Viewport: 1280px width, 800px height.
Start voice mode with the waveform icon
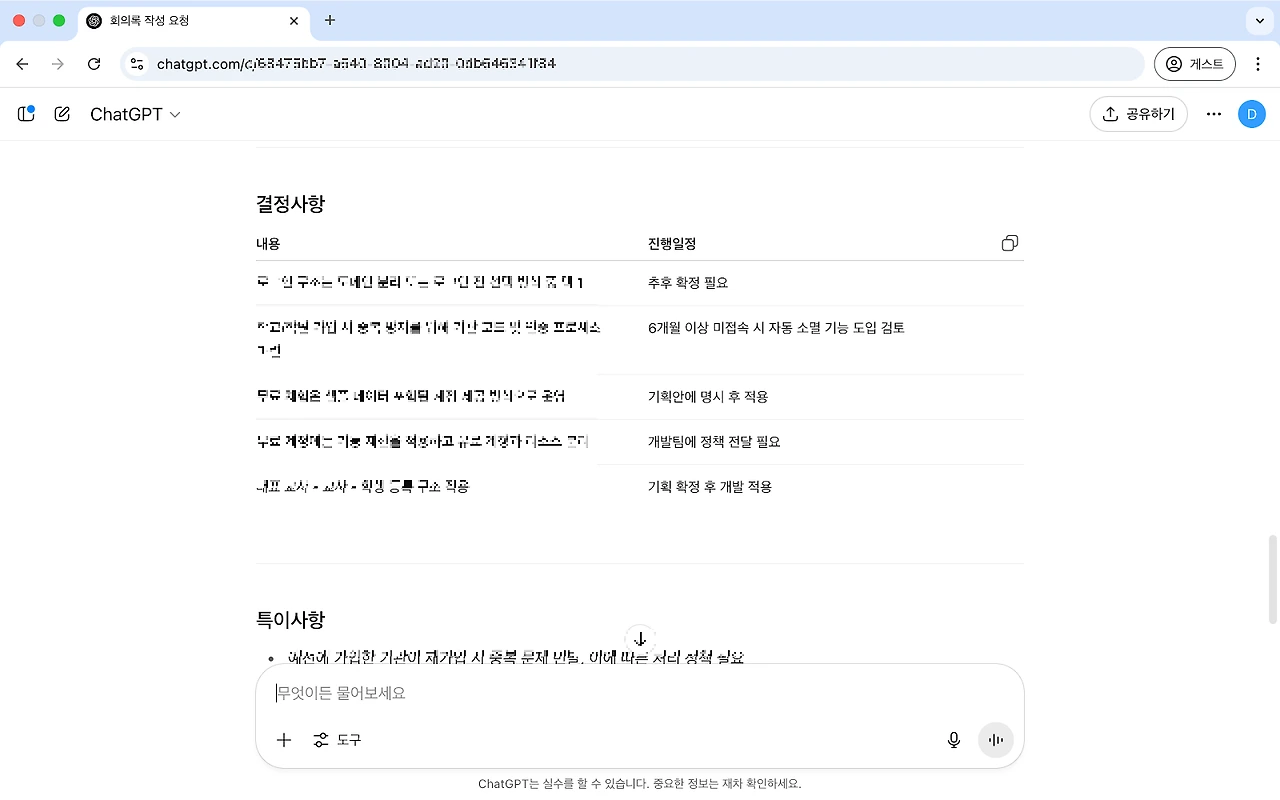tap(995, 740)
